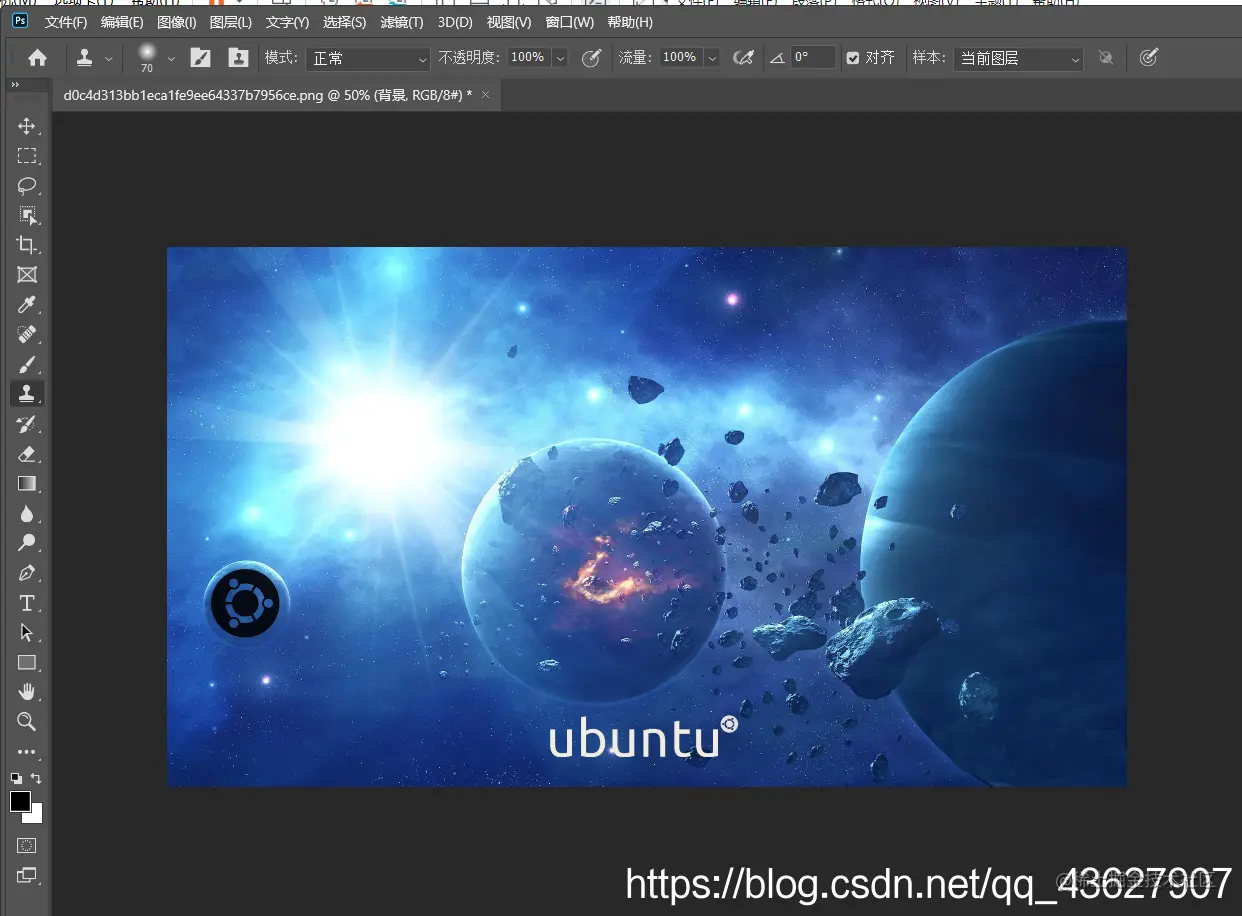Screen dimensions: 1242x916
Task: Select the Hand tool
Action: pyautogui.click(x=27, y=691)
